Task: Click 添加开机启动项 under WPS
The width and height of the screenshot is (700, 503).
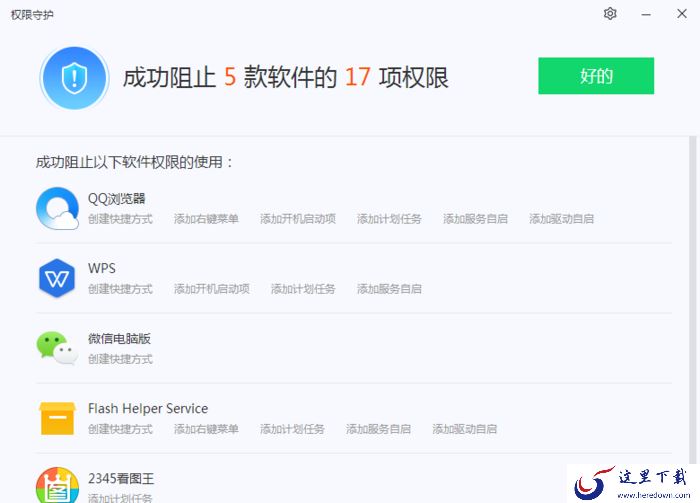Action: pyautogui.click(x=212, y=289)
